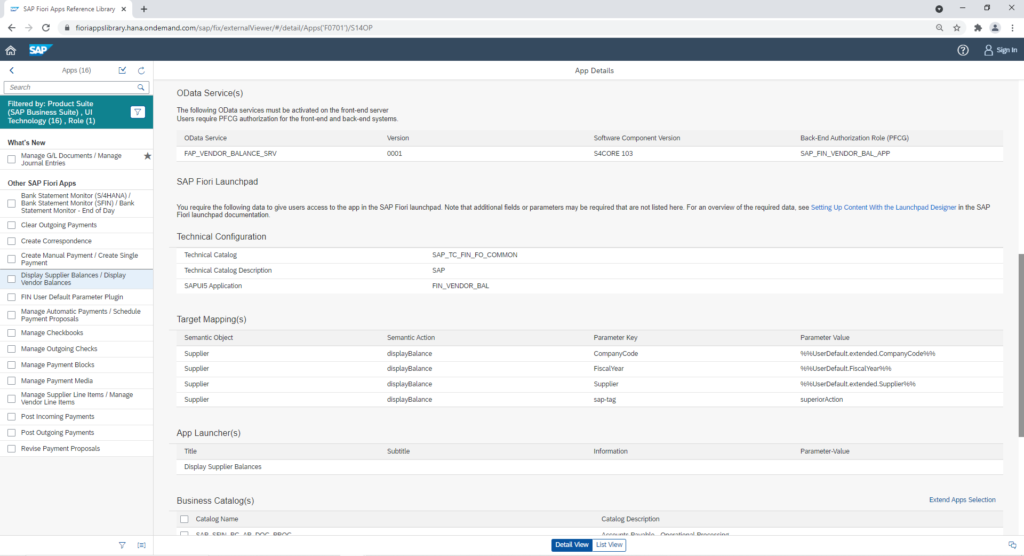This screenshot has width=1024, height=556.
Task: Tick the Clear Outgoing Payments checkbox
Action: [11, 225]
